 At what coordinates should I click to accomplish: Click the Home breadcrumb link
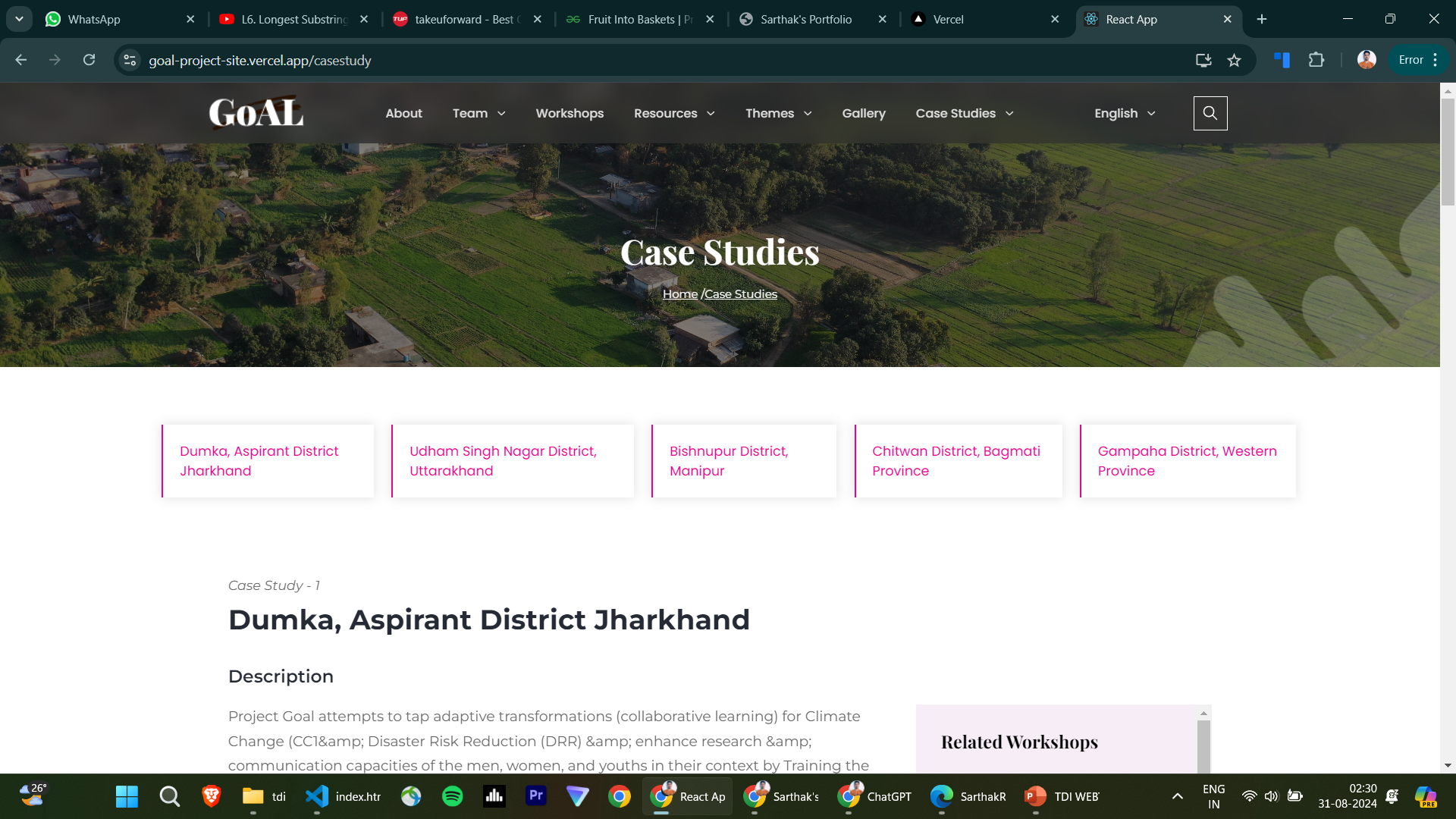679,294
